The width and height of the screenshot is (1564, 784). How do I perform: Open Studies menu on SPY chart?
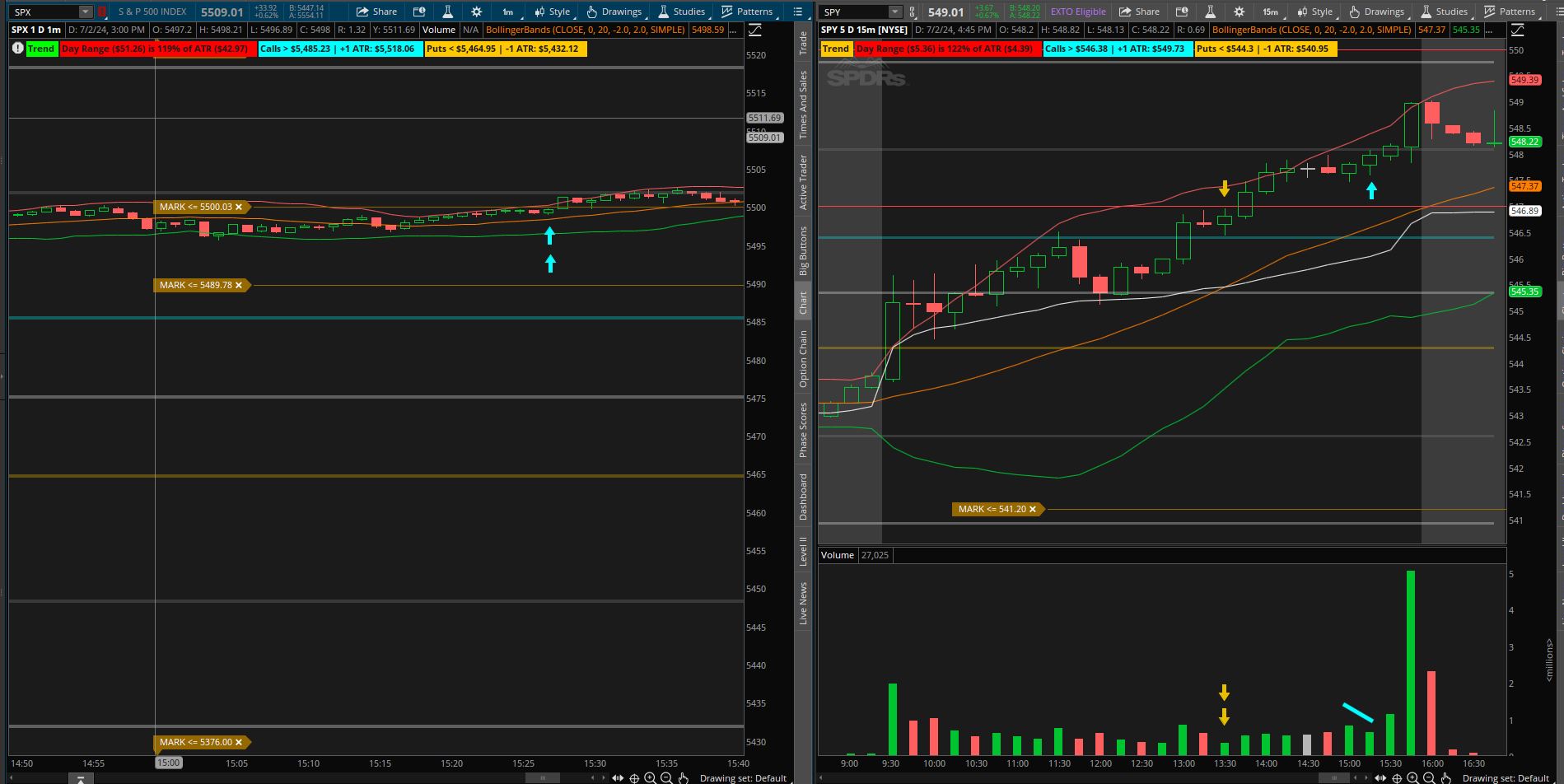pos(1444,12)
